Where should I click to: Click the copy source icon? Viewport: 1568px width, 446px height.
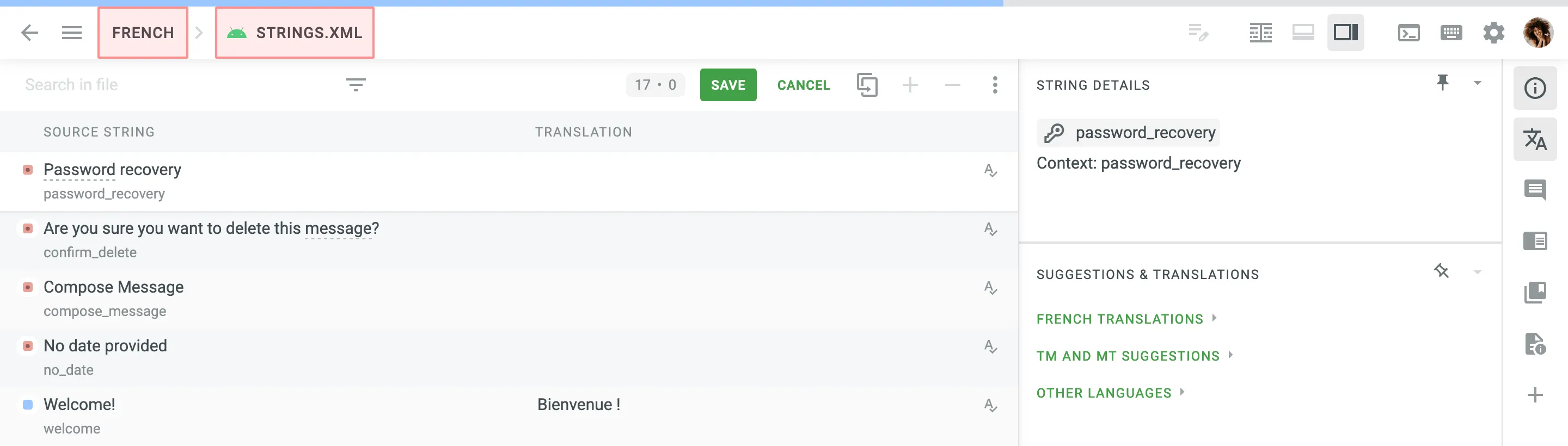click(867, 84)
